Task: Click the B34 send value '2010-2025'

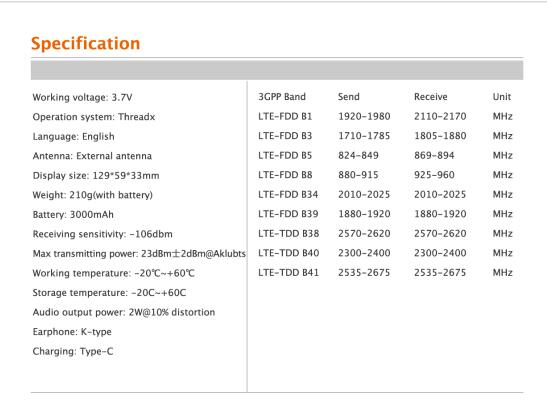Action: [364, 194]
